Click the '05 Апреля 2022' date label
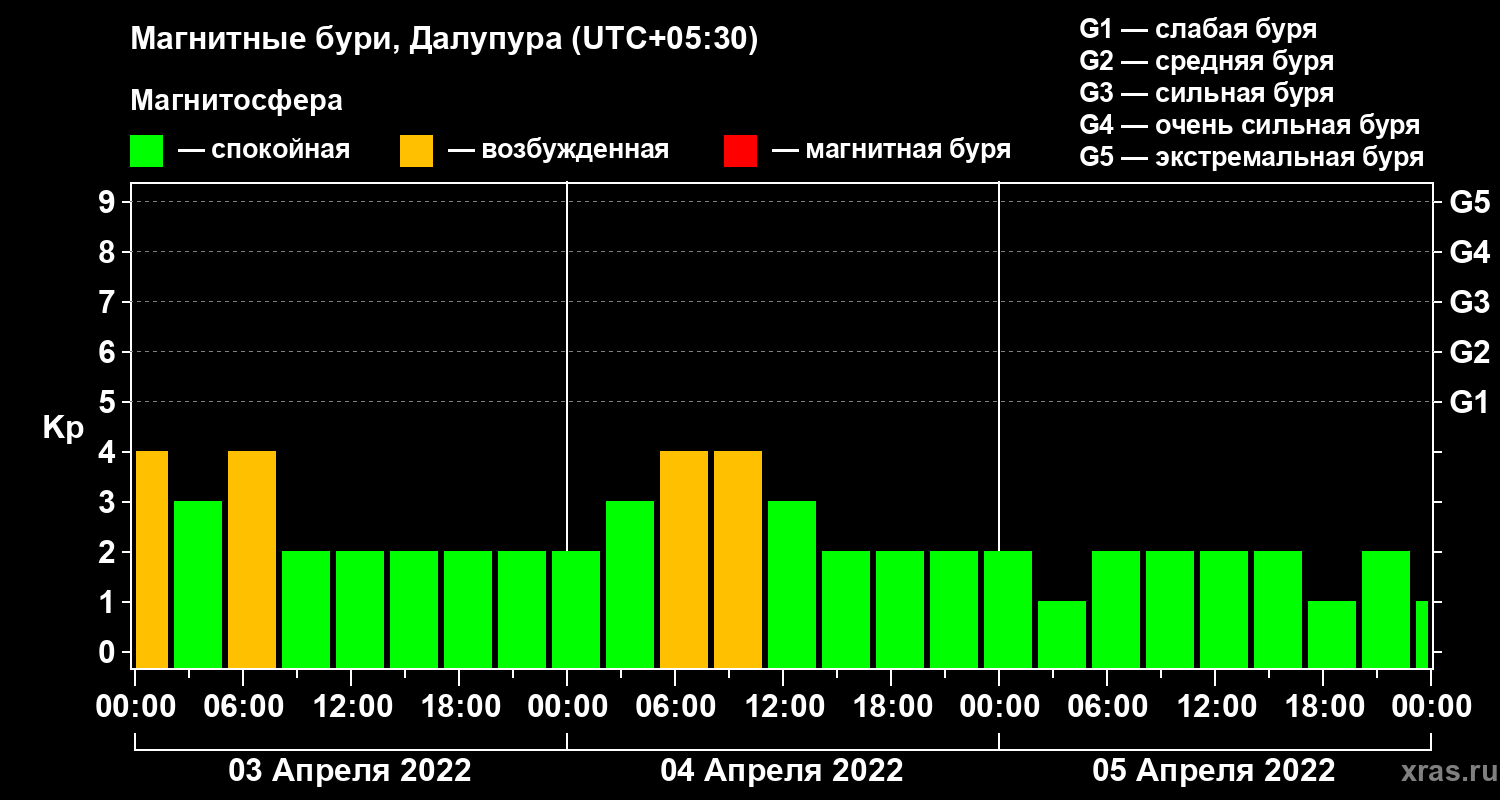1500x800 pixels. coord(1214,771)
